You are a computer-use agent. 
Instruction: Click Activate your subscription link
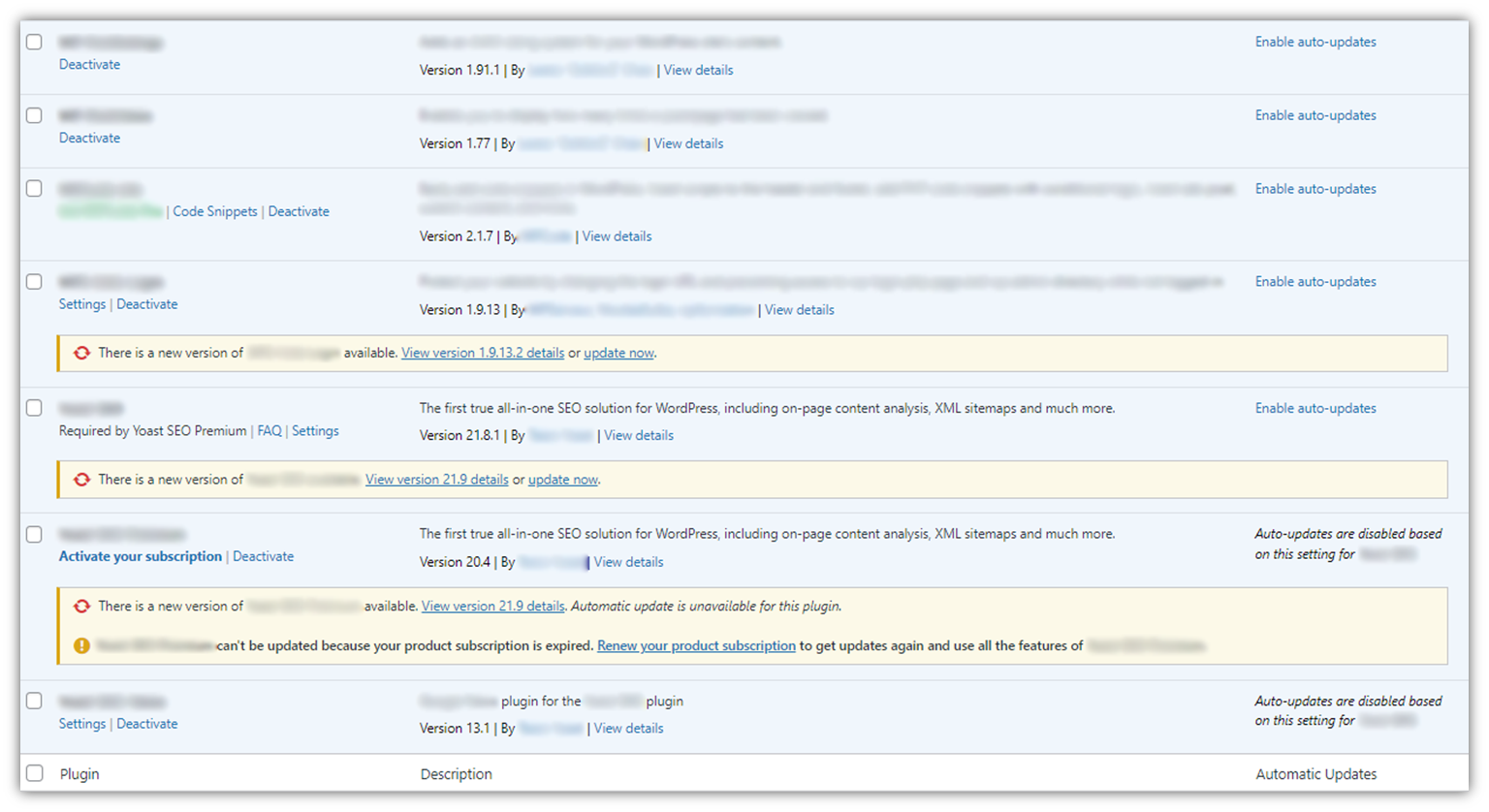141,556
